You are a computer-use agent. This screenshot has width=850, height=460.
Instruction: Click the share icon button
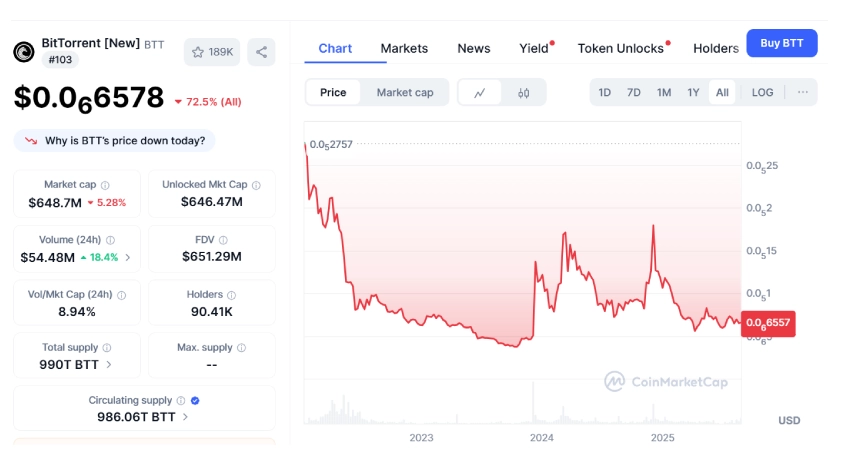coord(260,52)
